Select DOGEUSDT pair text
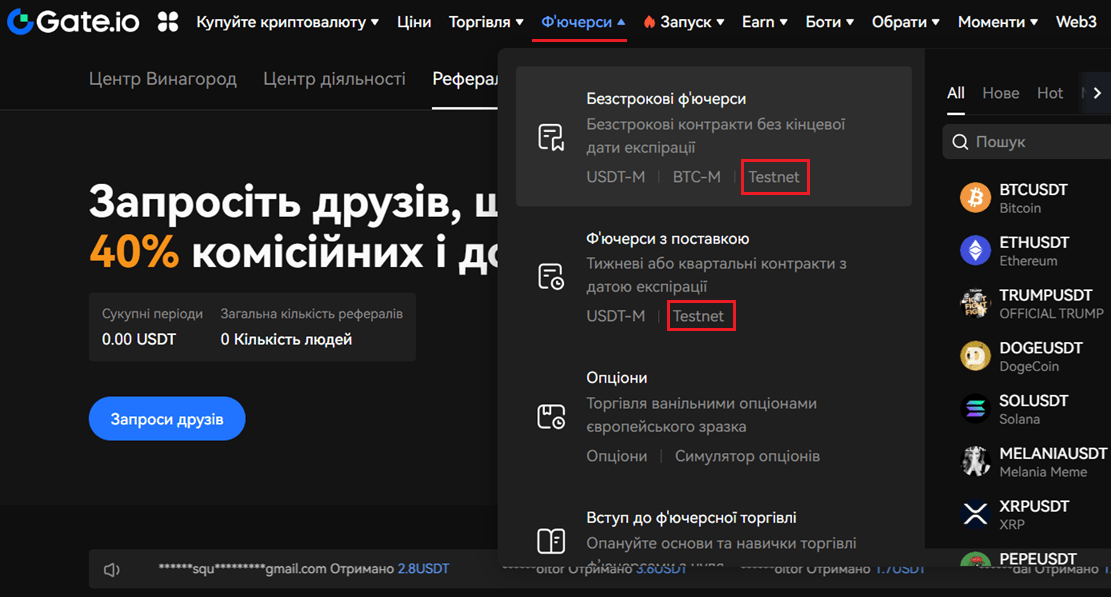Screen dimensions: 1111x597 [1041, 348]
